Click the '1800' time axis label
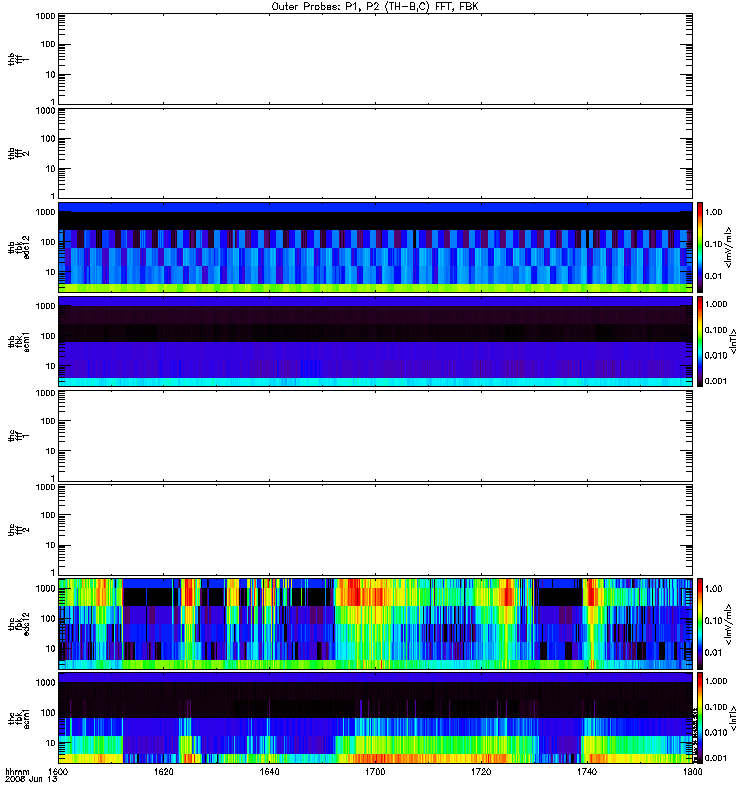This screenshot has height=800, width=750. click(692, 772)
